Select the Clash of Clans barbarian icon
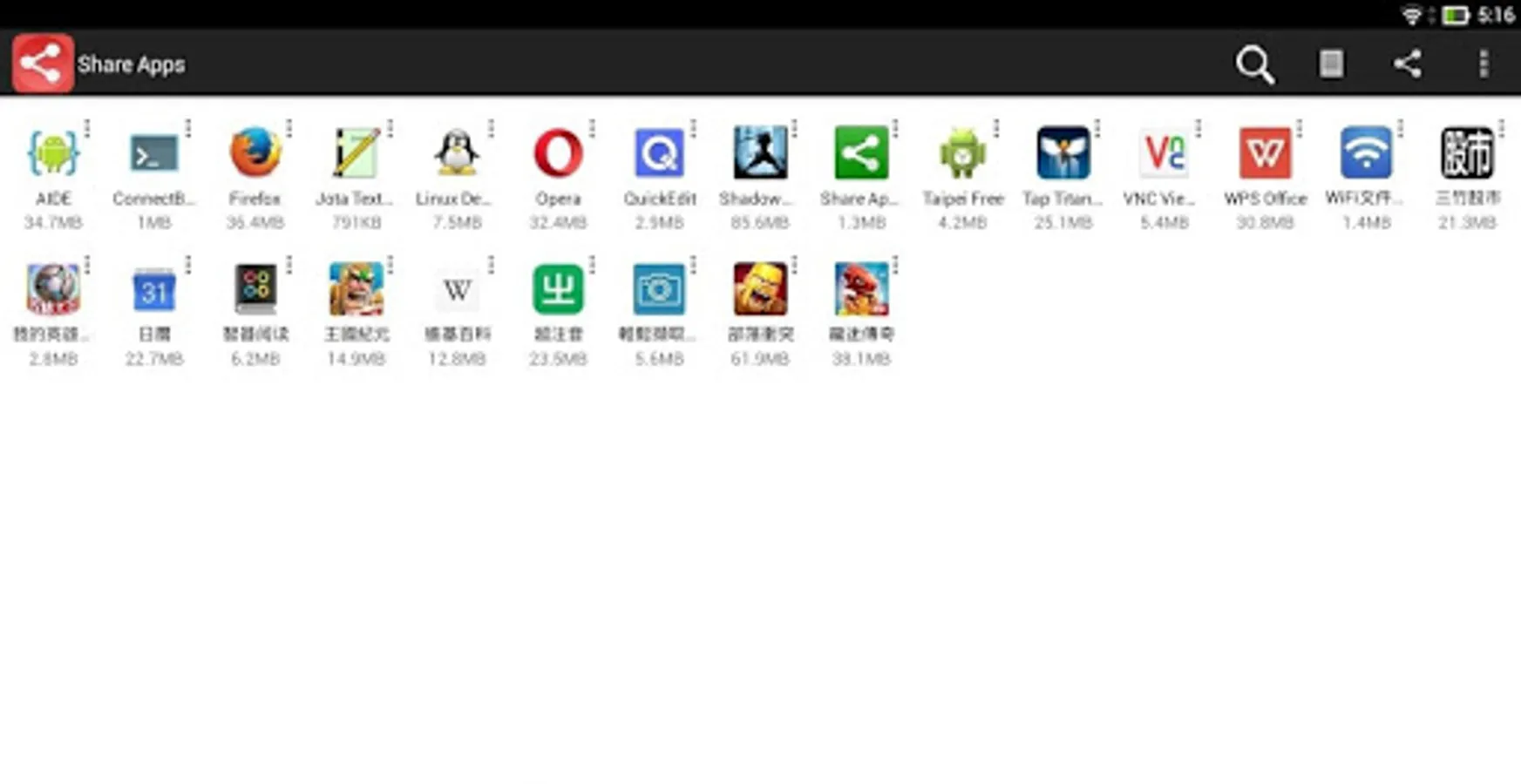 (x=760, y=289)
